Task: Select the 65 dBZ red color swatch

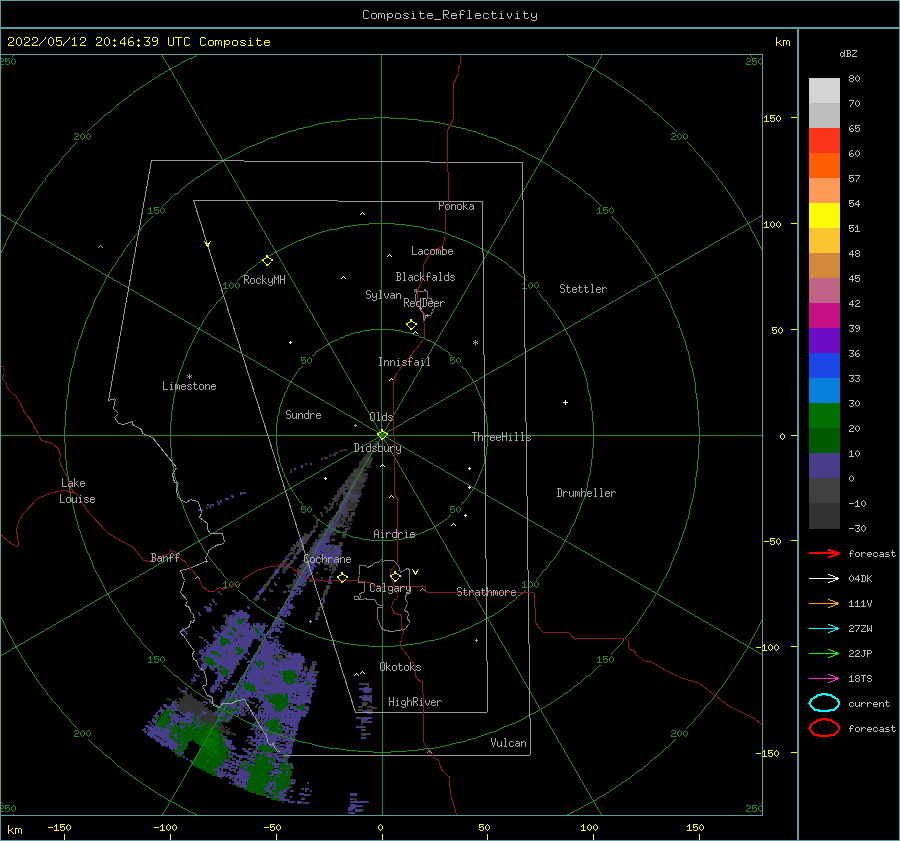Action: 824,141
